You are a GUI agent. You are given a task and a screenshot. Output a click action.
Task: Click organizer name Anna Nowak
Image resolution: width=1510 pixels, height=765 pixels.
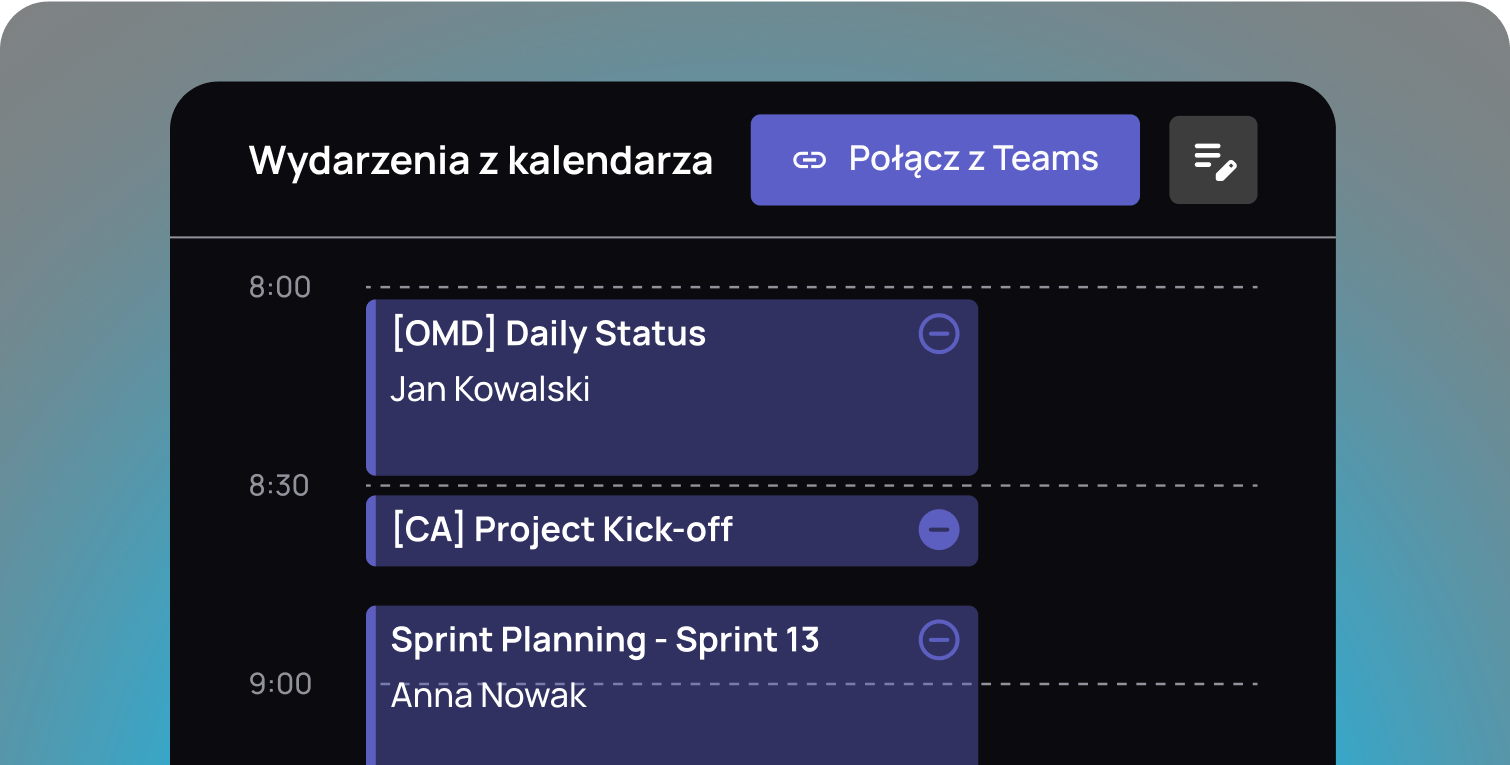(488, 695)
